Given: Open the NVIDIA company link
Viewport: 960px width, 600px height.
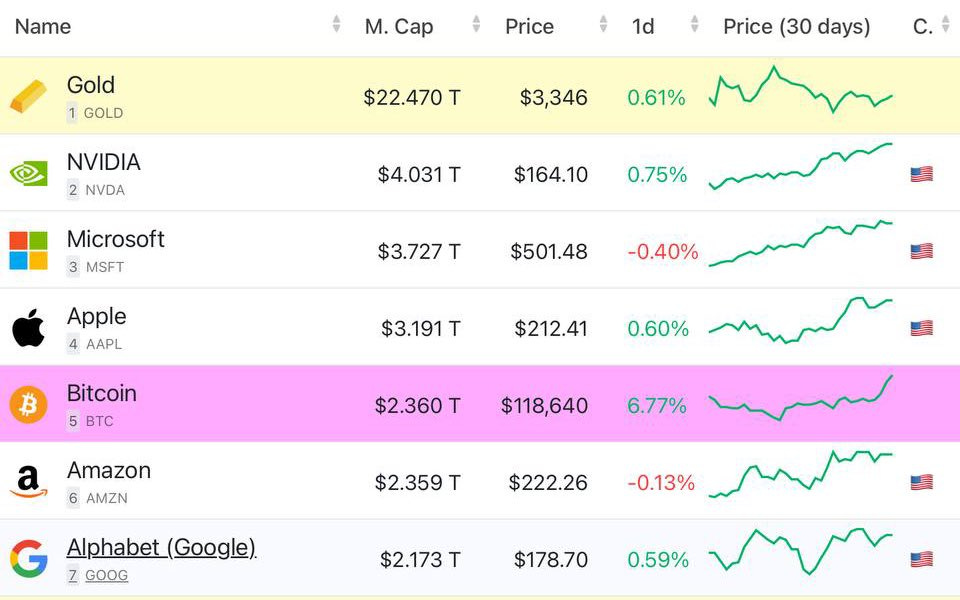Looking at the screenshot, I should 103,162.
